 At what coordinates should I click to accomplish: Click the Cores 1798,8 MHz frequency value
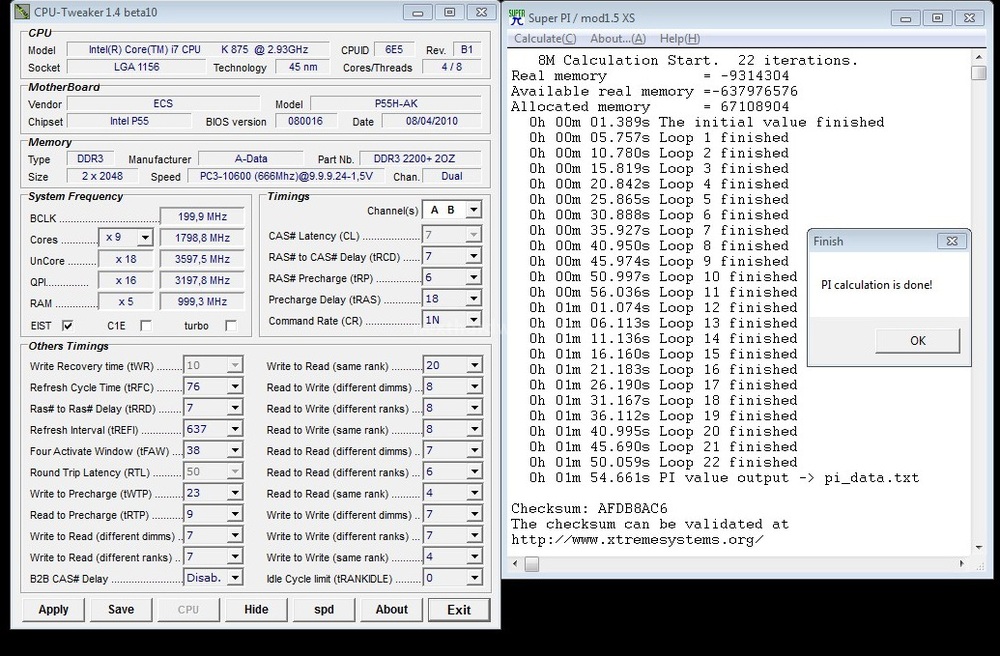point(202,238)
